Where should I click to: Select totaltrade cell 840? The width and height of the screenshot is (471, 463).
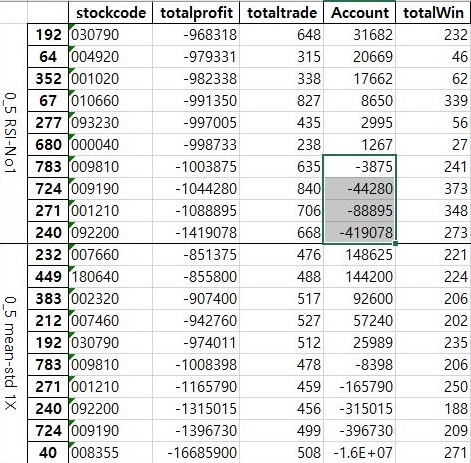click(x=281, y=189)
